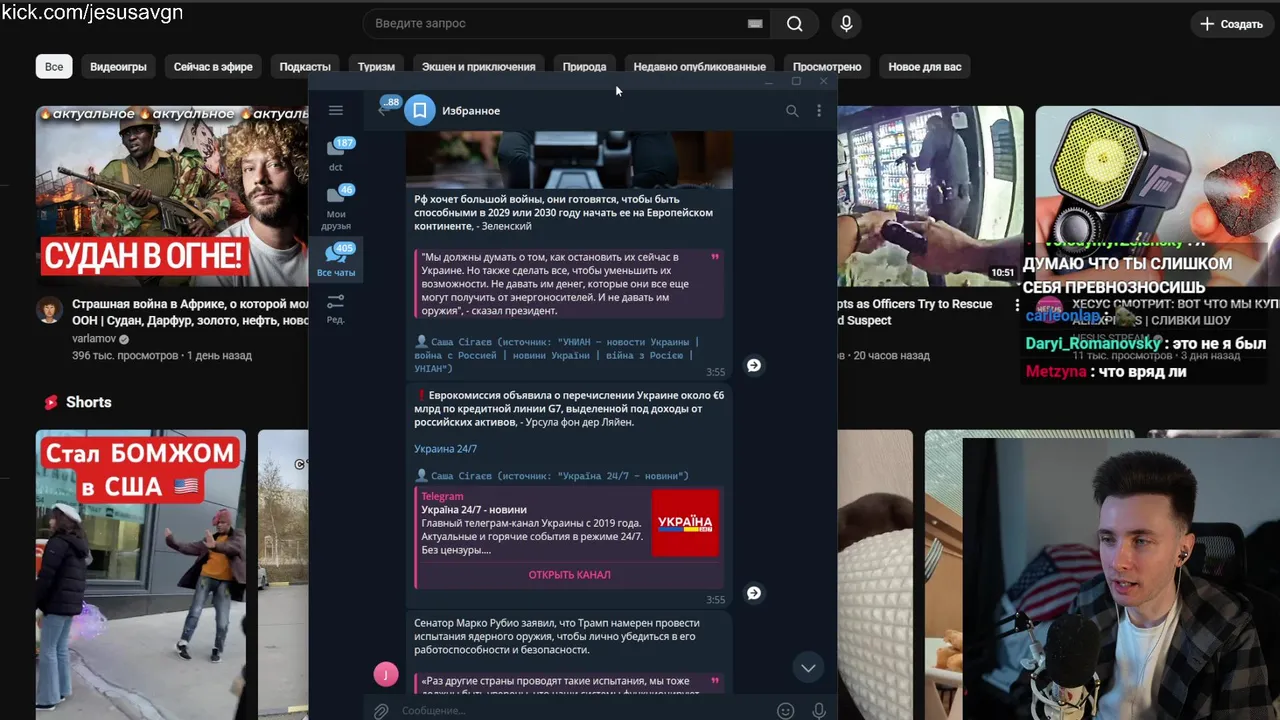This screenshot has height=720, width=1280.
Task: Select the Туризм filter chip
Action: (376, 66)
